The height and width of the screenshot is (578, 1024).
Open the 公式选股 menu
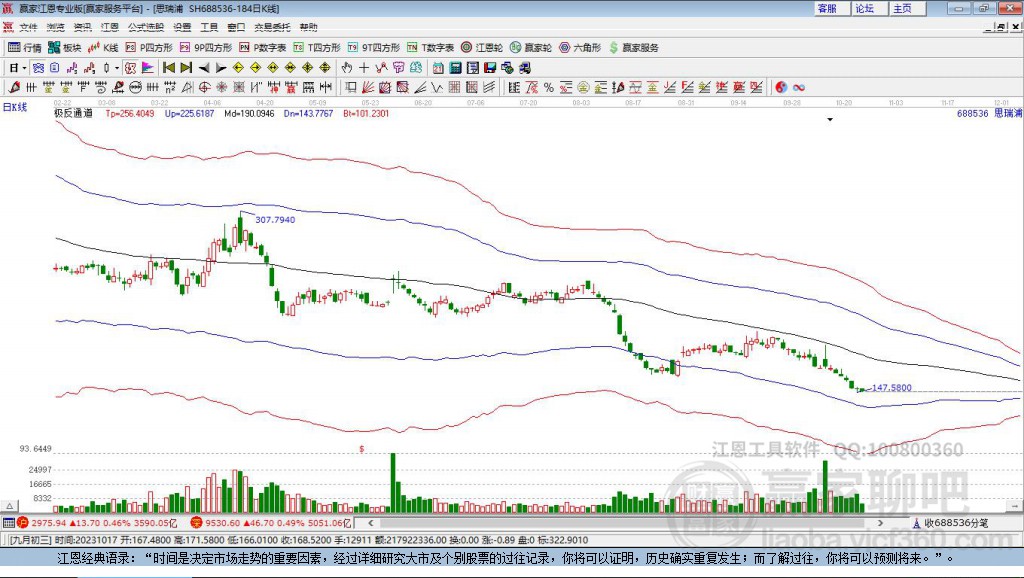(146, 27)
